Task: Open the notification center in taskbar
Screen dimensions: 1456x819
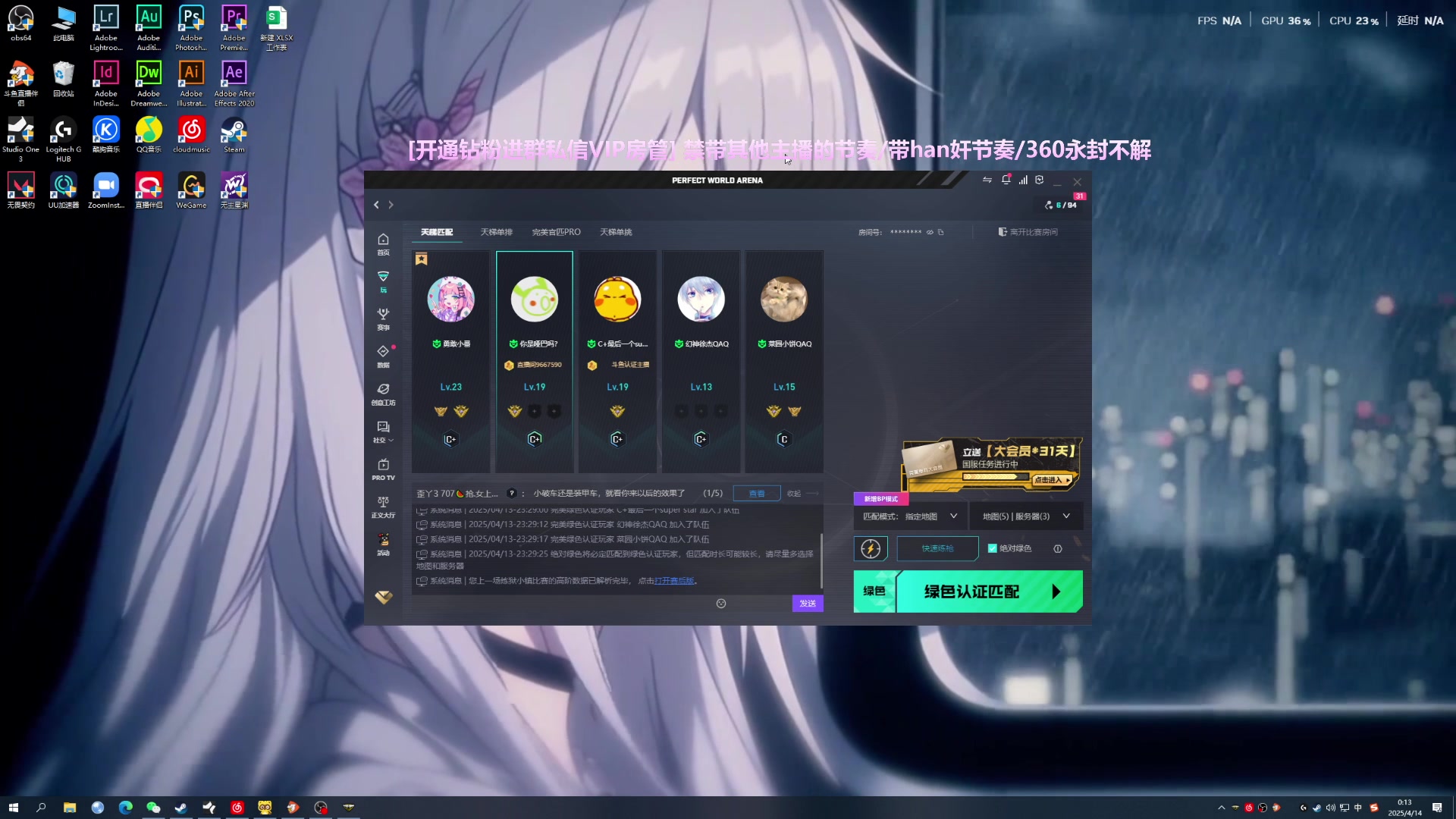Action: 1437,808
